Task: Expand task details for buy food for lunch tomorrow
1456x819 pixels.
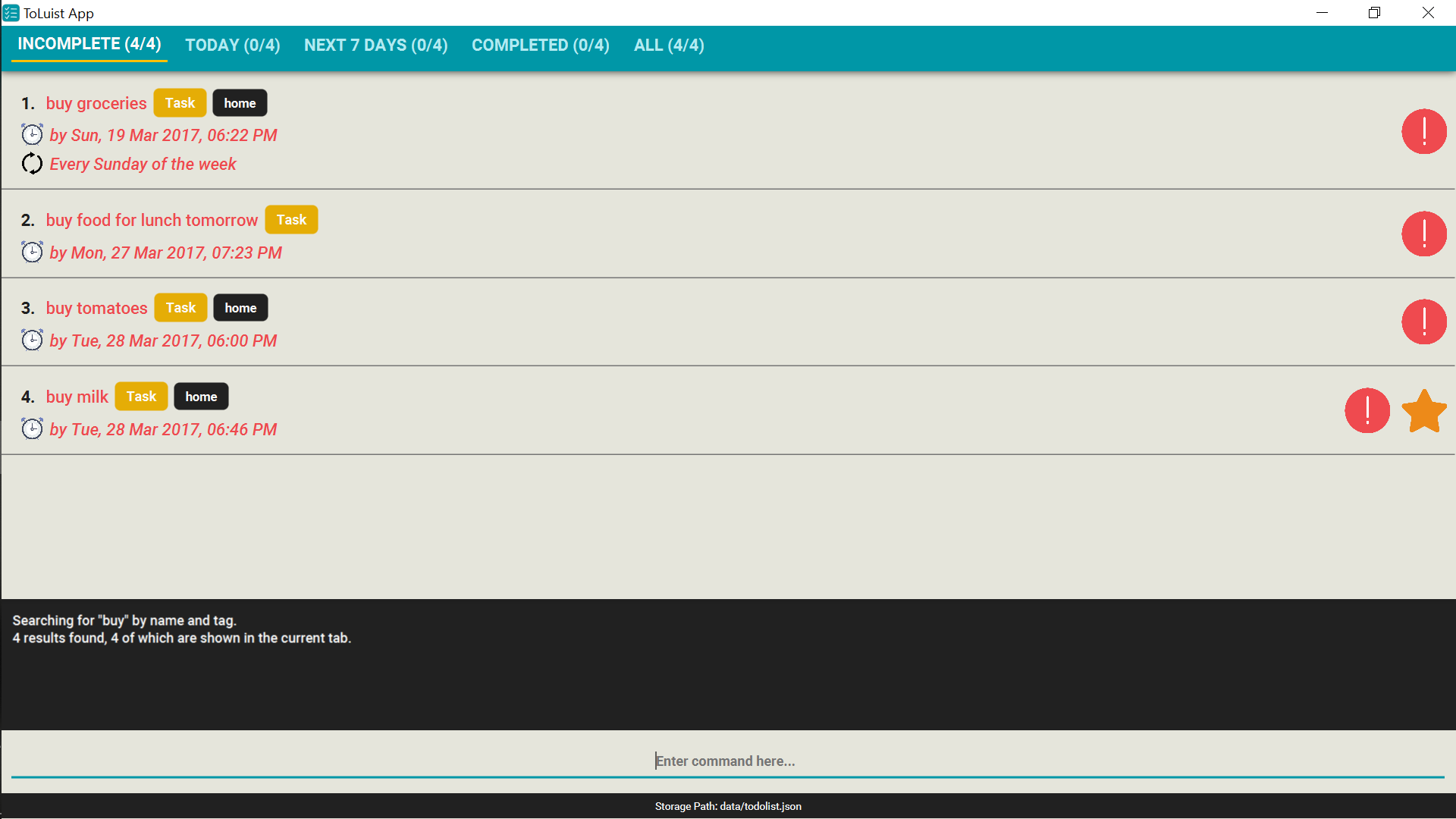Action: pos(151,218)
